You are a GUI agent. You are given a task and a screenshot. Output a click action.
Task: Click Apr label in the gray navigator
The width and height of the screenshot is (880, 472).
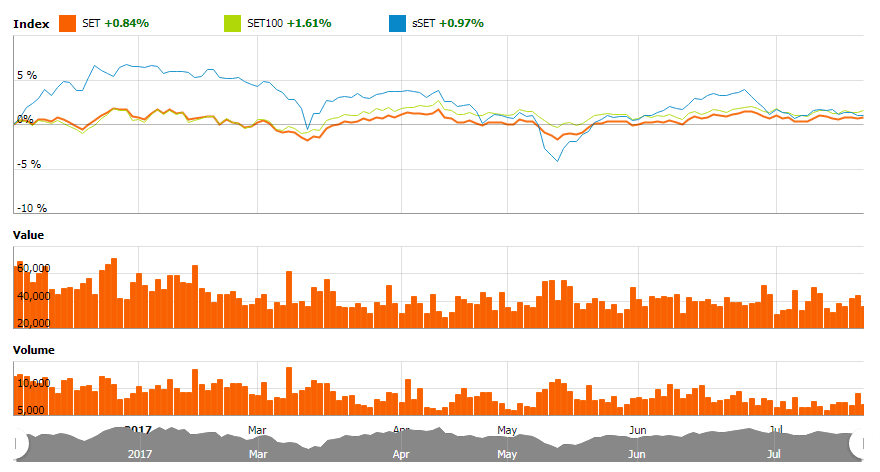[402, 452]
